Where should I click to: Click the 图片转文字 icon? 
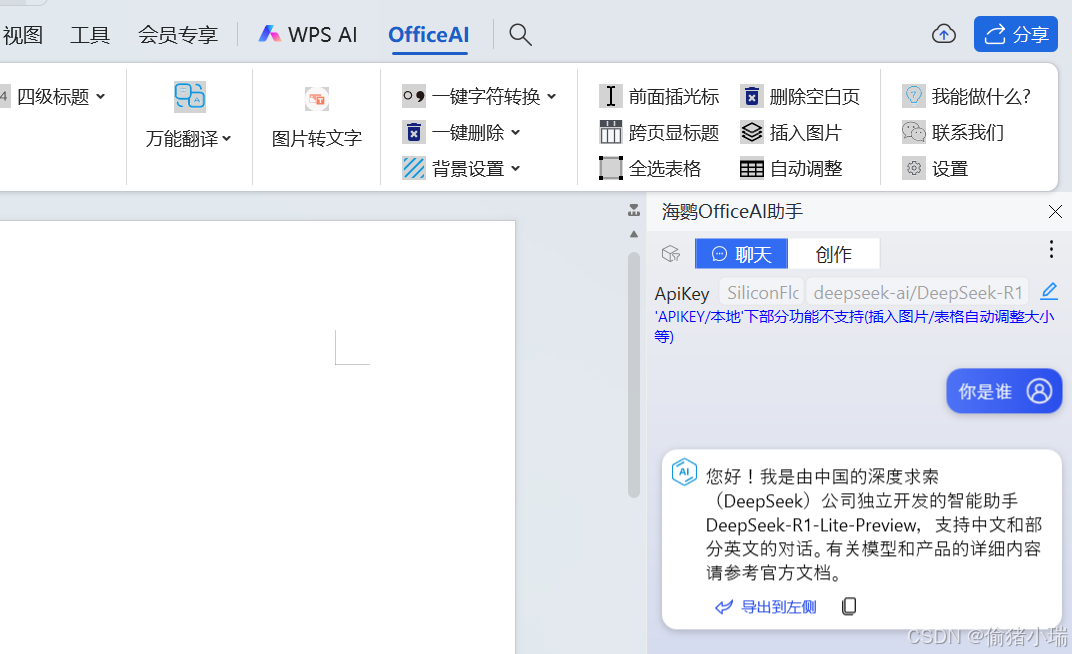click(x=317, y=99)
